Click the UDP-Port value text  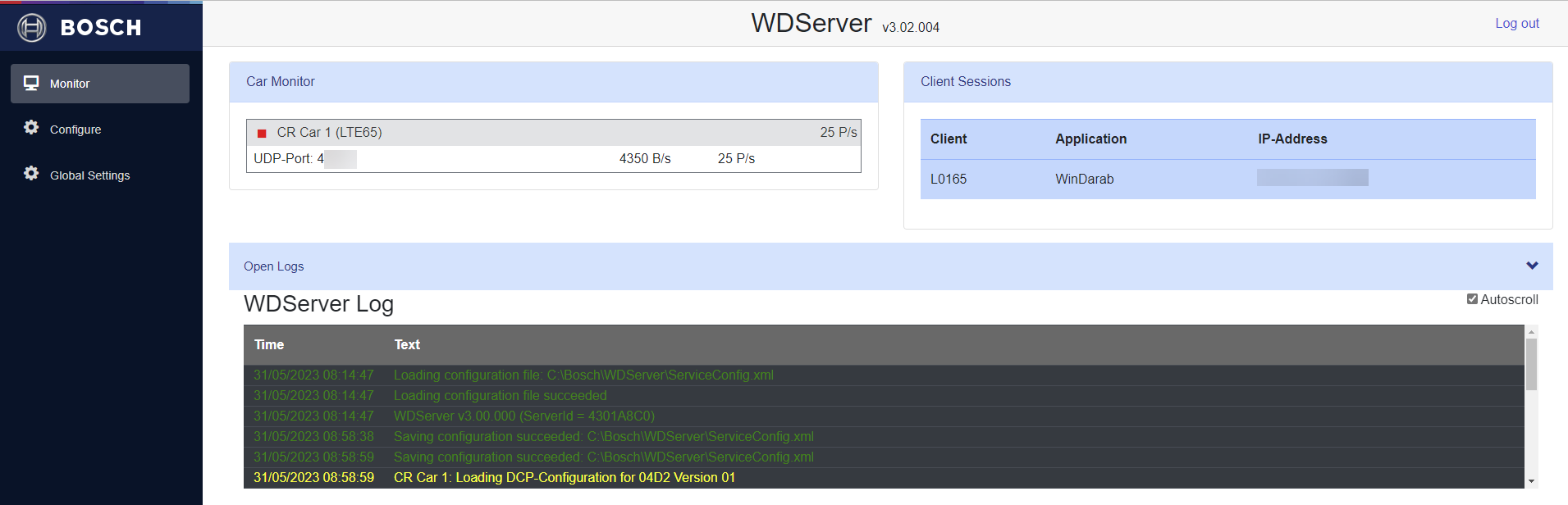304,158
